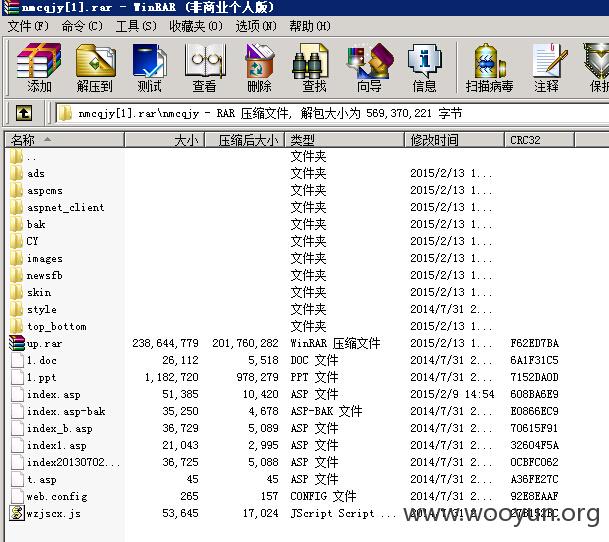Viewport: 609px width, 542px height.
Task: Click the WinRAR 压缩文件 type cell
Action: pyautogui.click(x=336, y=343)
